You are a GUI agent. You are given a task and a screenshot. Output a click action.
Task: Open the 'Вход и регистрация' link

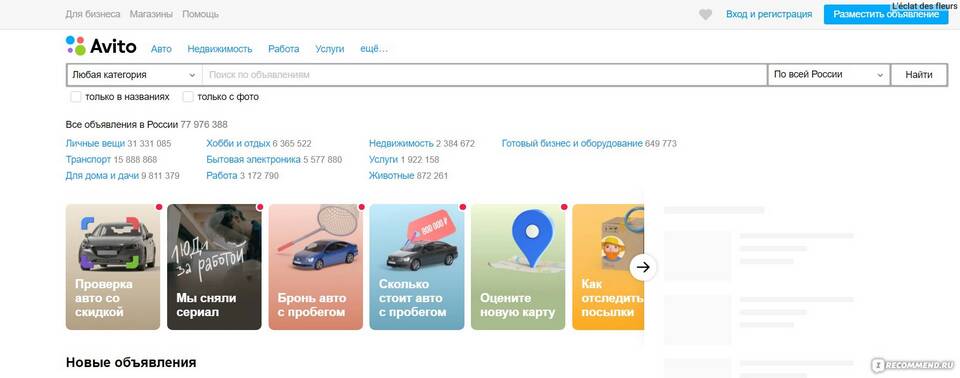coord(769,14)
